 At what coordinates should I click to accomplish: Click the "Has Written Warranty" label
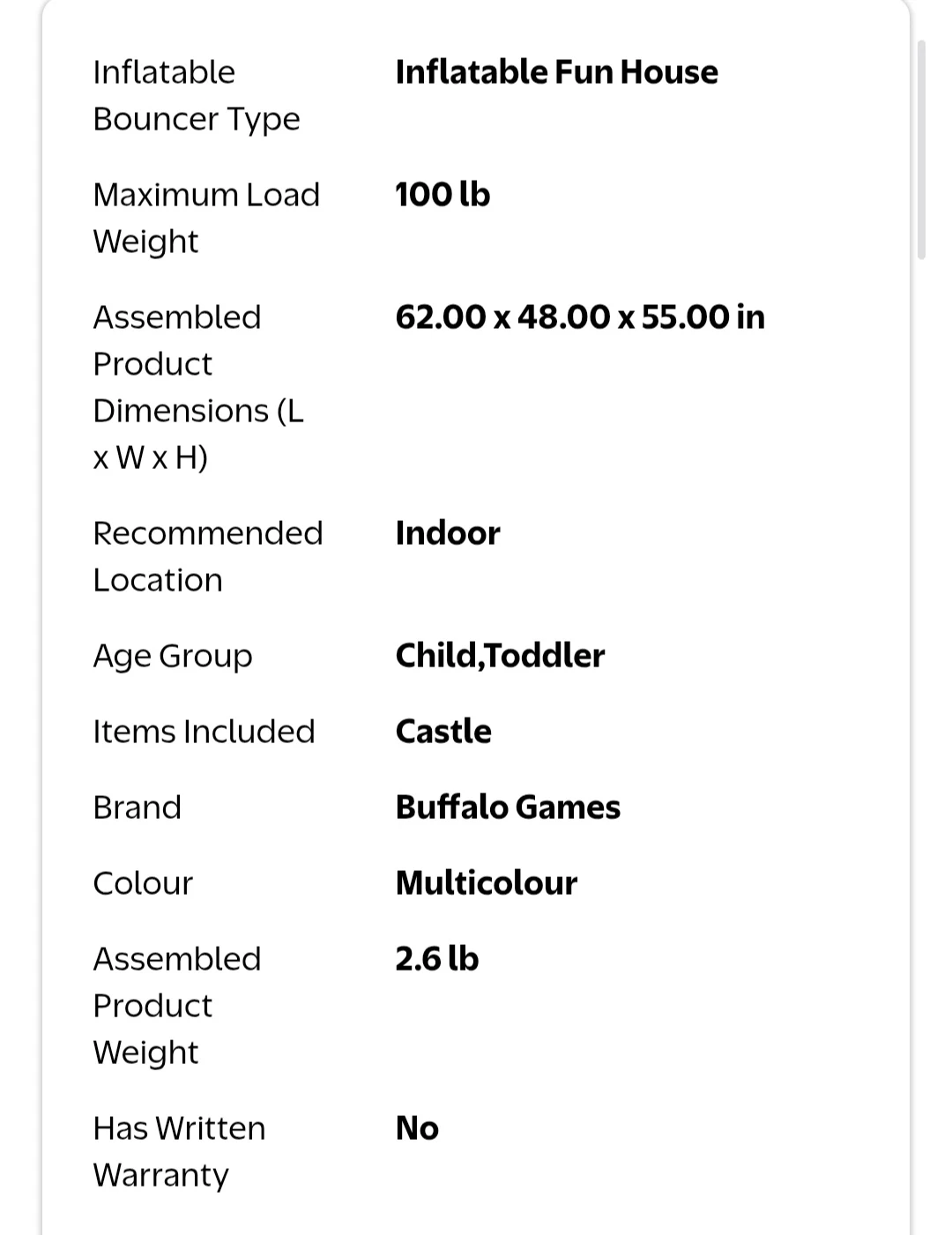tap(179, 1151)
